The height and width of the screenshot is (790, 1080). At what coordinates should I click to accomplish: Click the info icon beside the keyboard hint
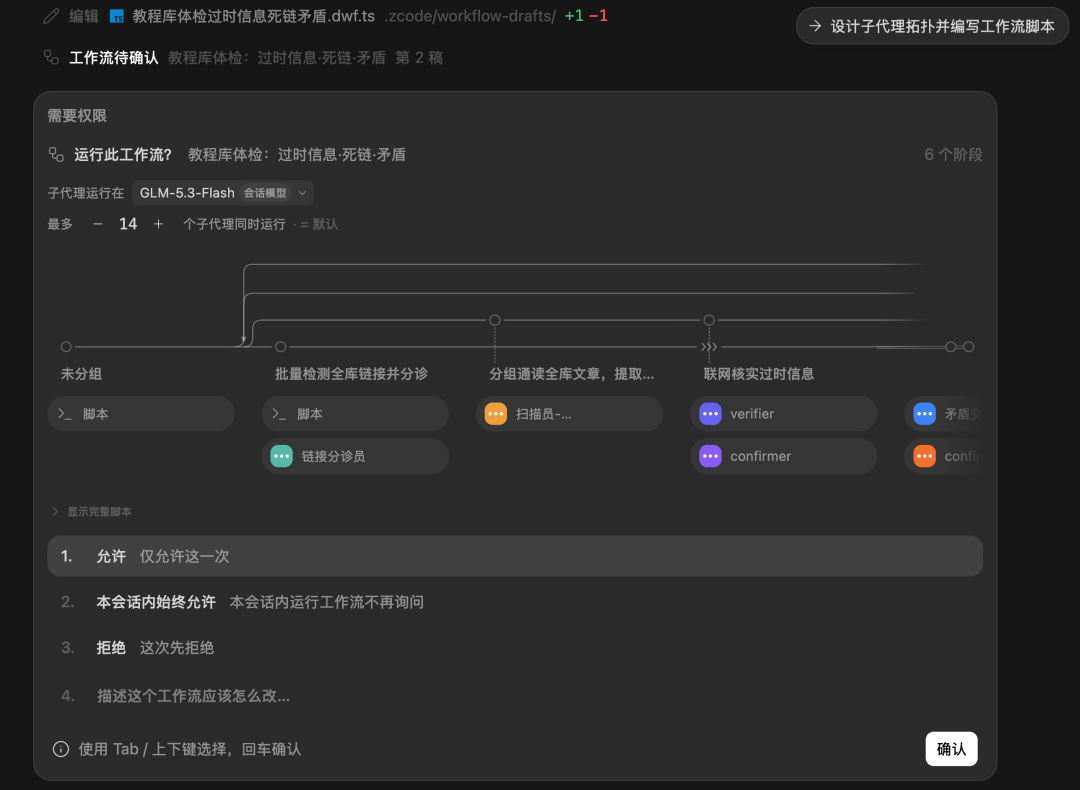61,749
